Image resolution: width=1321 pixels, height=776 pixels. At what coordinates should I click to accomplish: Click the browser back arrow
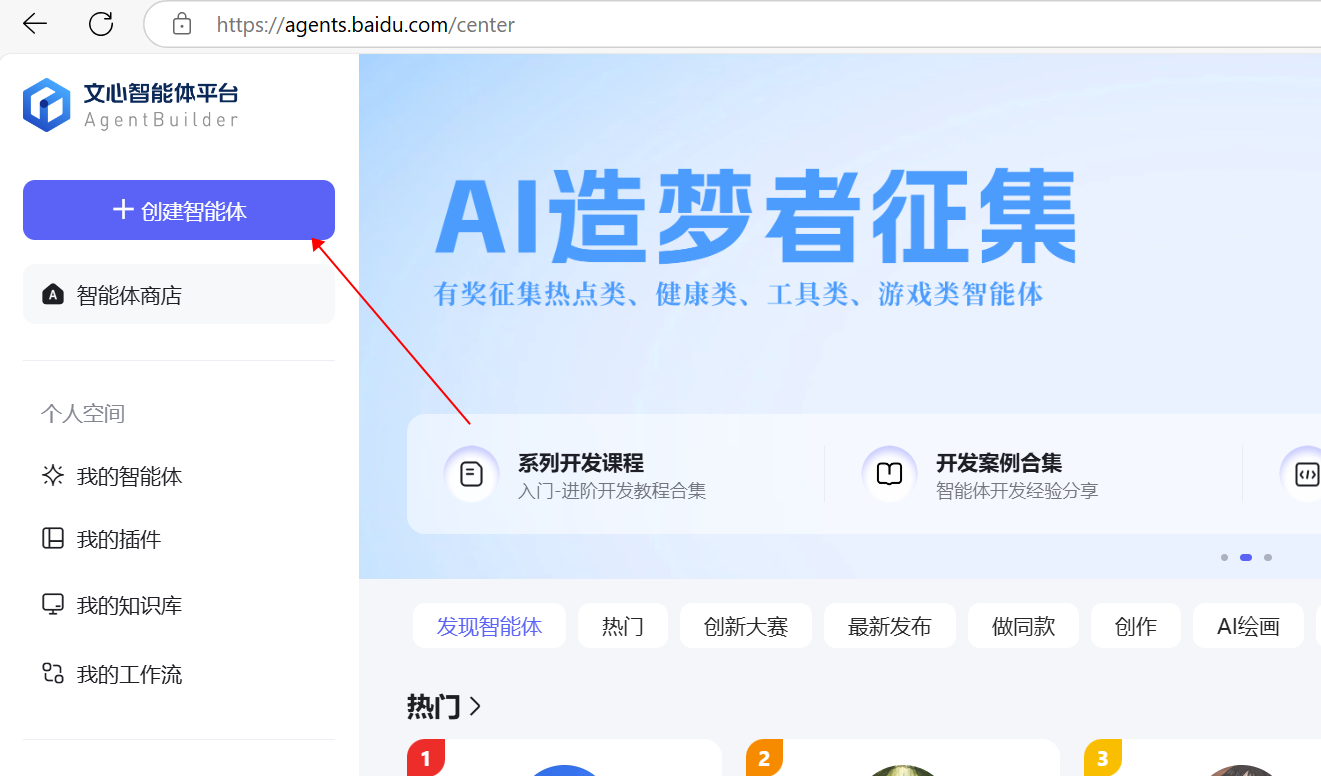(x=35, y=24)
